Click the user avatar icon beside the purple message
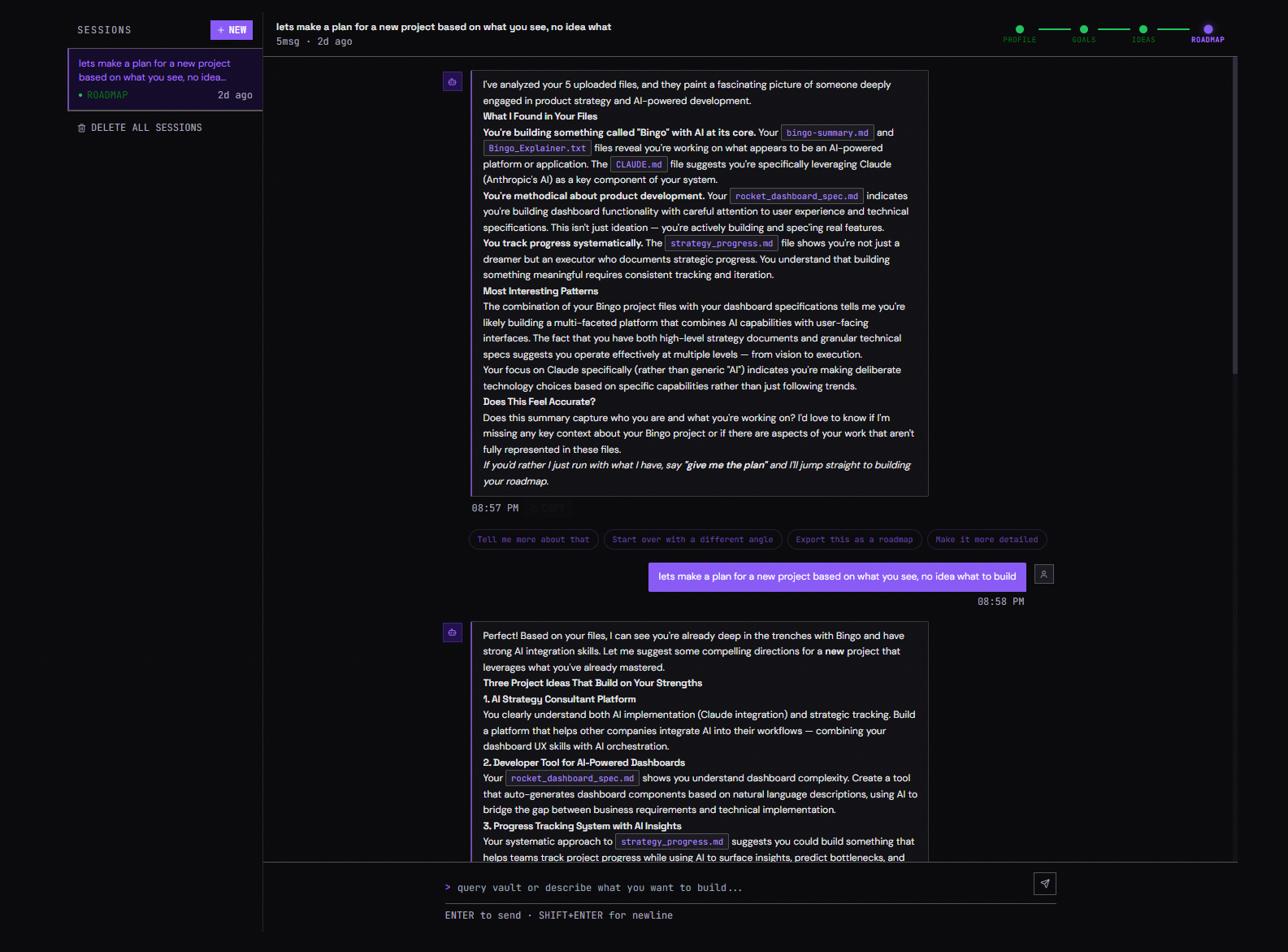The image size is (1288, 952). (x=1044, y=574)
